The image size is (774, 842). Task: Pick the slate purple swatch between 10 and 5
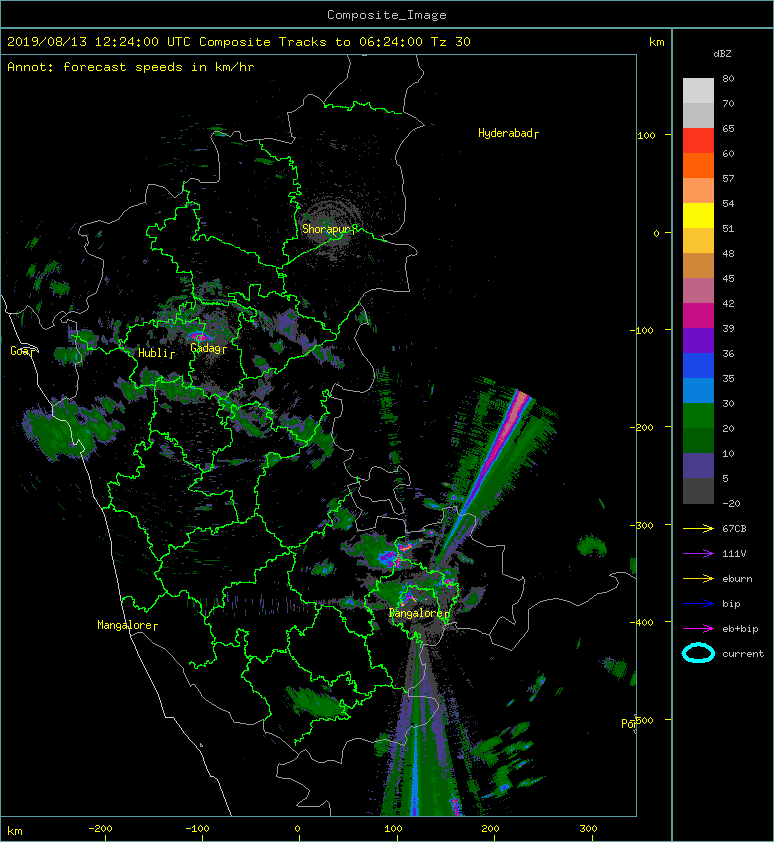click(x=698, y=465)
